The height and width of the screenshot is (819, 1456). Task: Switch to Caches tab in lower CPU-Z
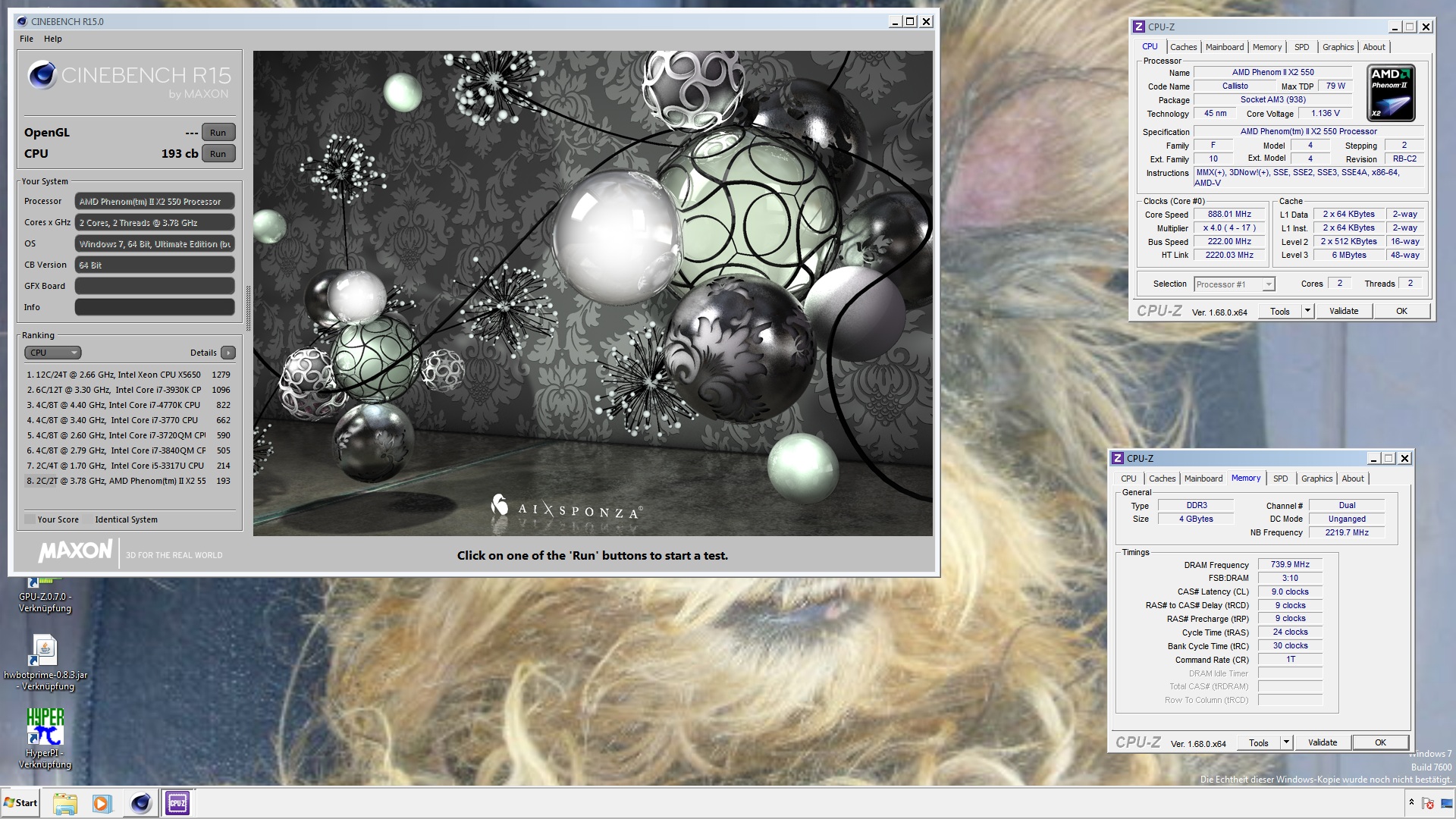point(1162,479)
